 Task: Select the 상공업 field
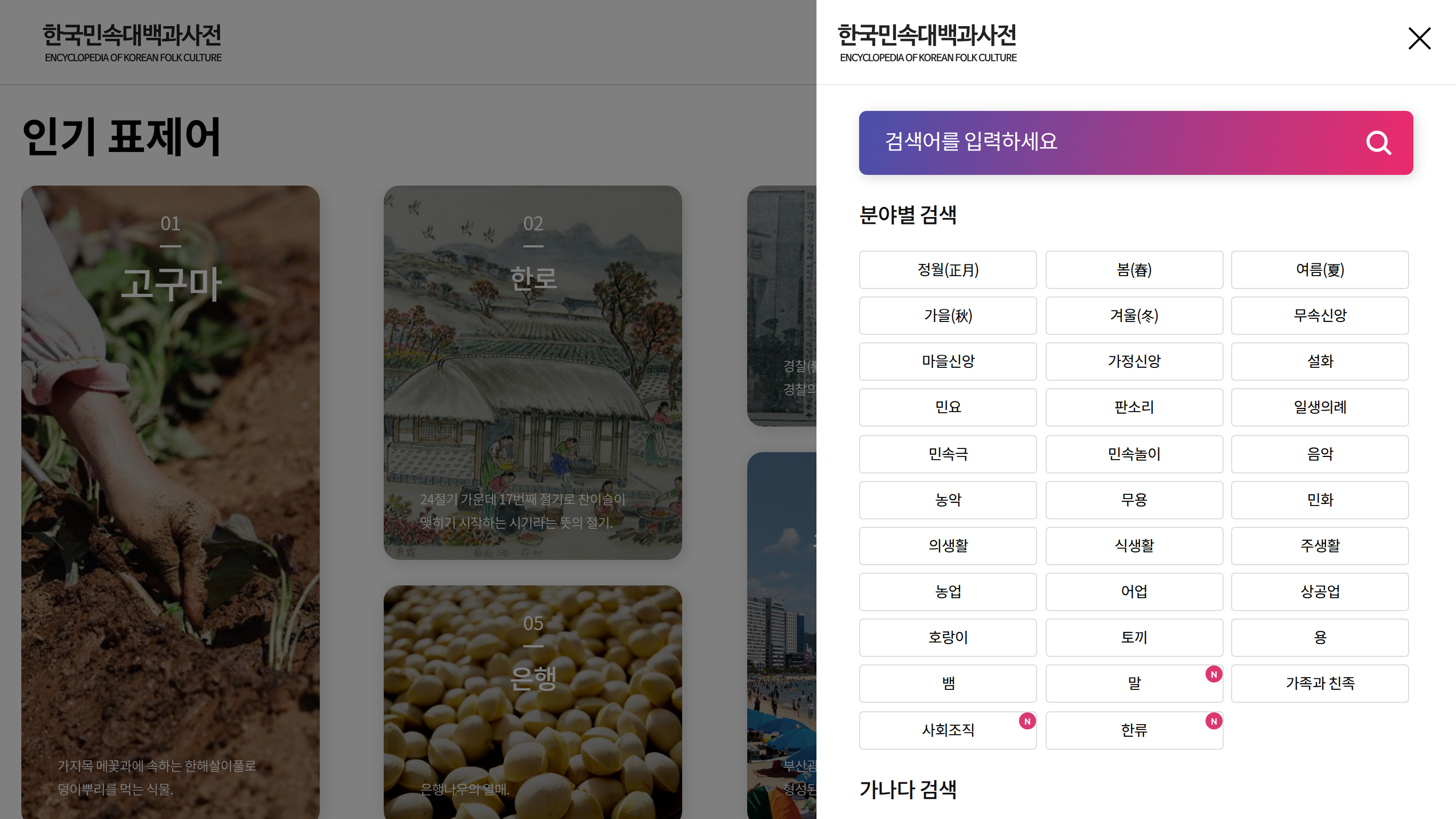pos(1320,592)
